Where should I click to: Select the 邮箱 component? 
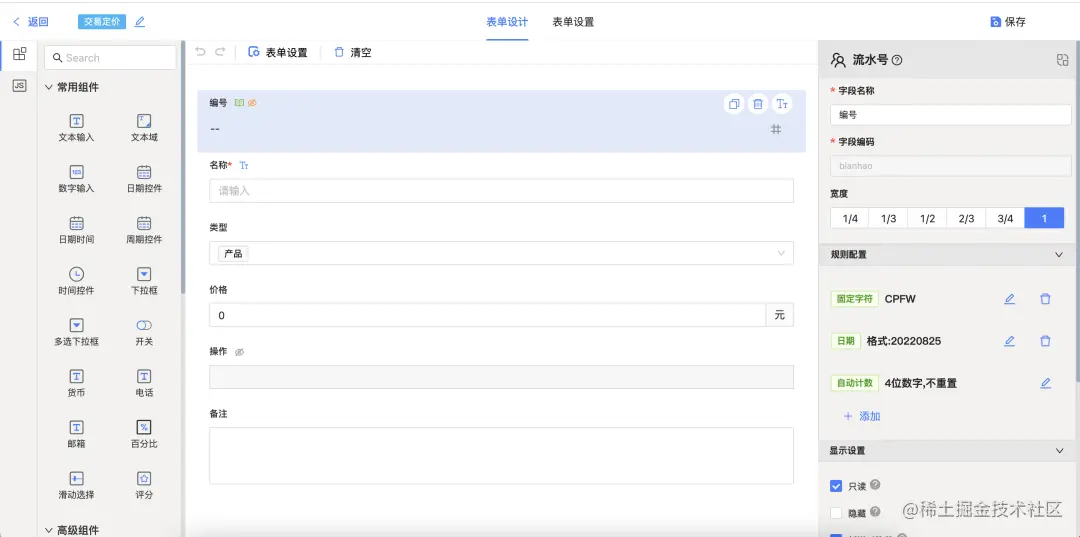point(76,434)
